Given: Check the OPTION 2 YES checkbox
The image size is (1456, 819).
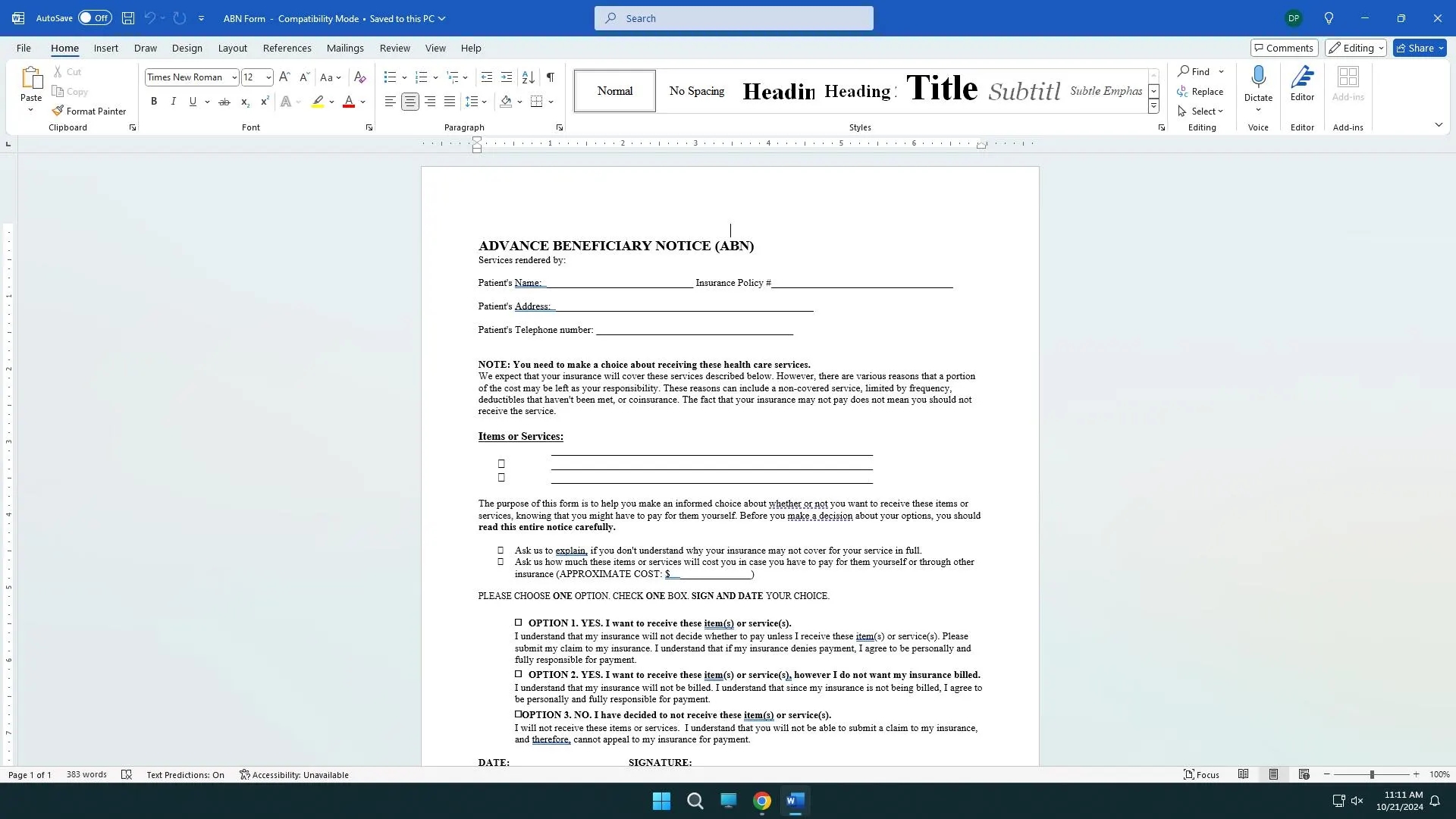Looking at the screenshot, I should click(x=519, y=674).
